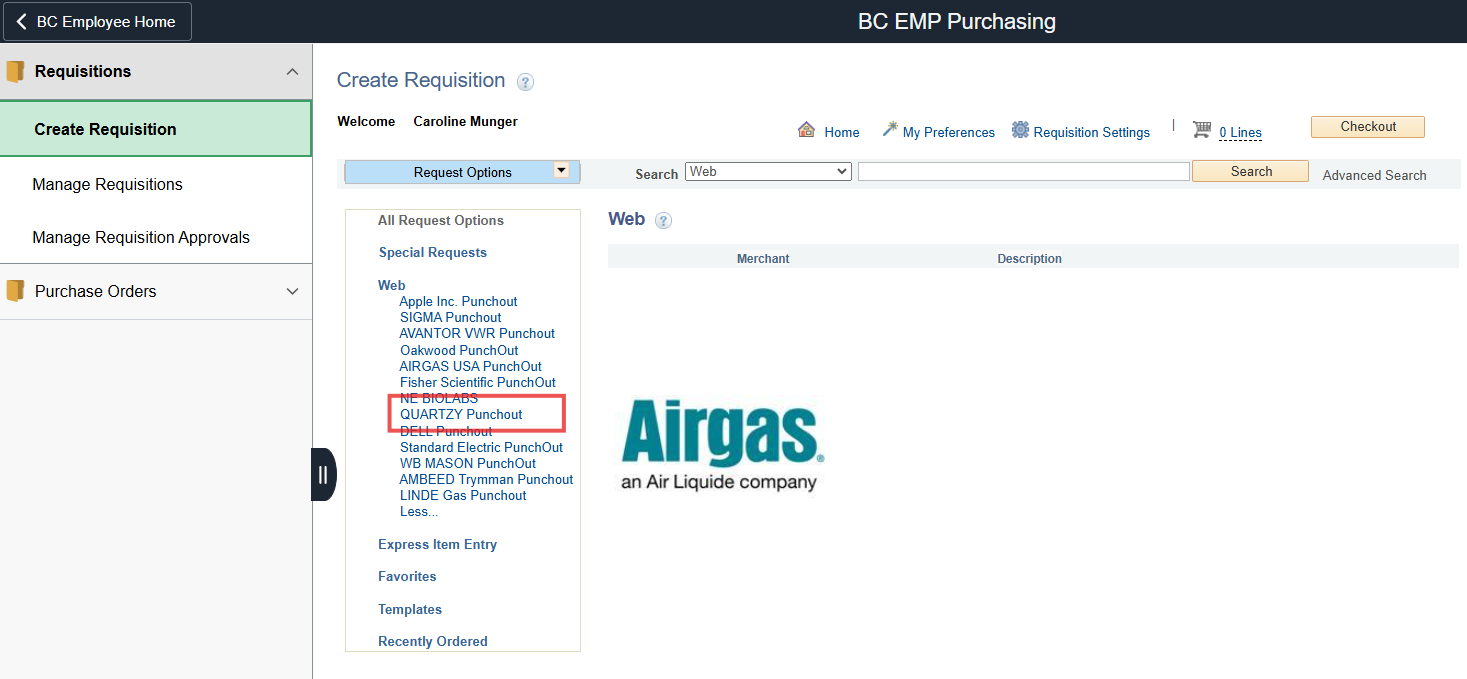Collapse the side navigation panel handle
The width and height of the screenshot is (1467, 679).
(323, 474)
